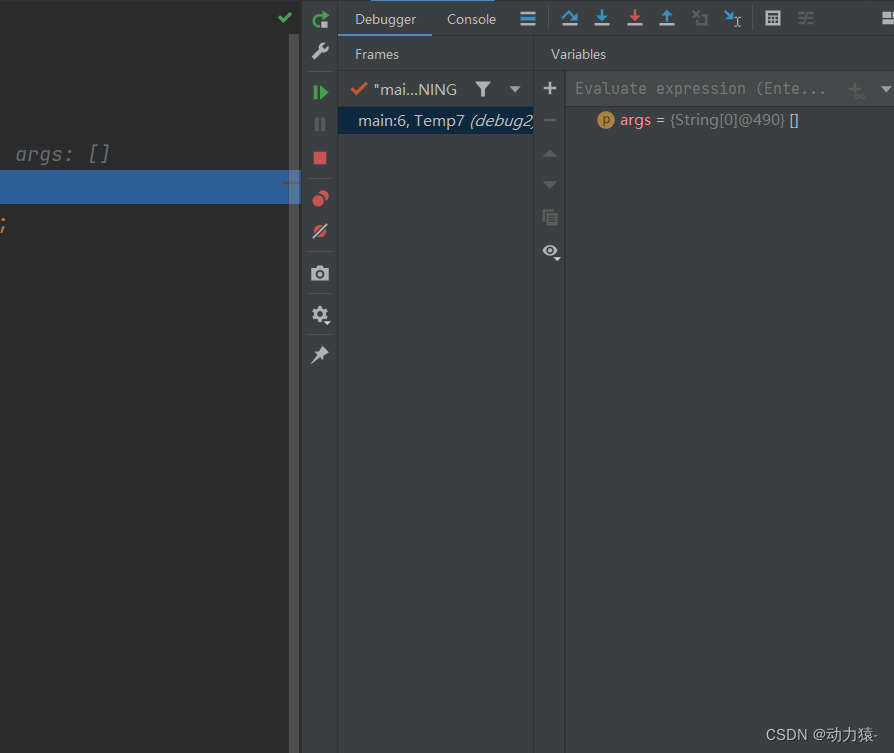Screen dimensions: 894x753
Task: Click the thread dump camera icon
Action: (x=319, y=272)
